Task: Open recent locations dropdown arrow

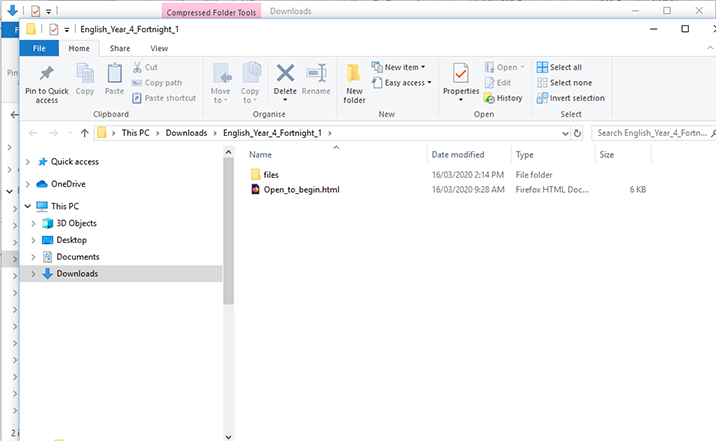Action: pos(70,133)
